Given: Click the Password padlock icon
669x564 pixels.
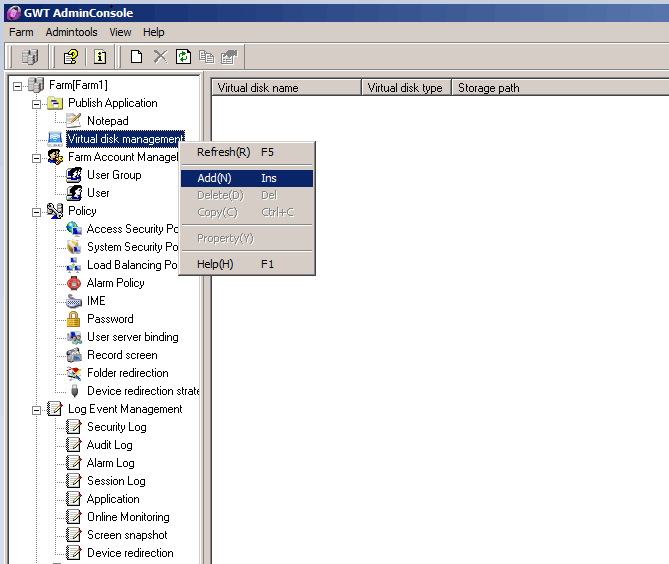Looking at the screenshot, I should [x=73, y=319].
